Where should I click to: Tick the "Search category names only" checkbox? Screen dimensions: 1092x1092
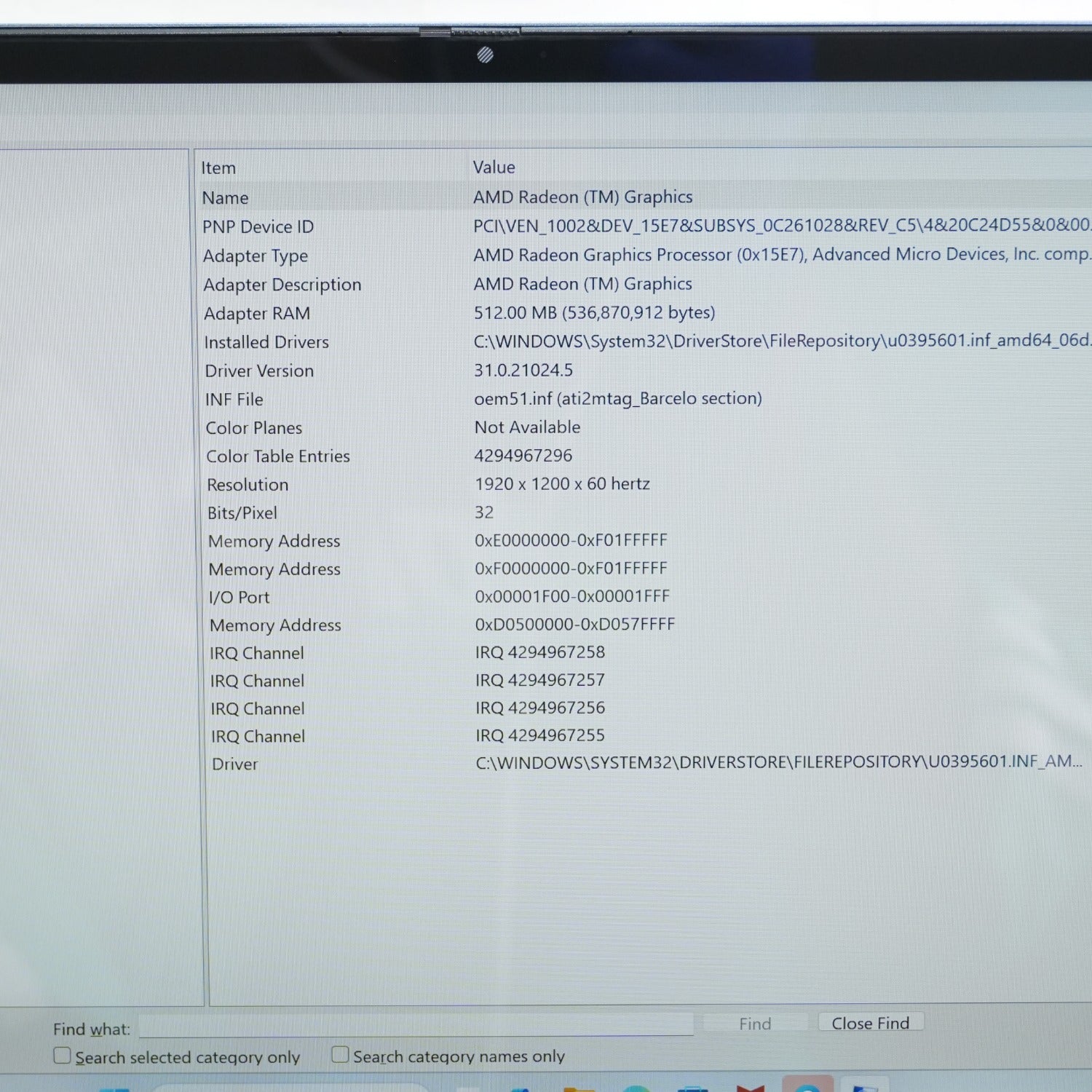click(x=340, y=1054)
